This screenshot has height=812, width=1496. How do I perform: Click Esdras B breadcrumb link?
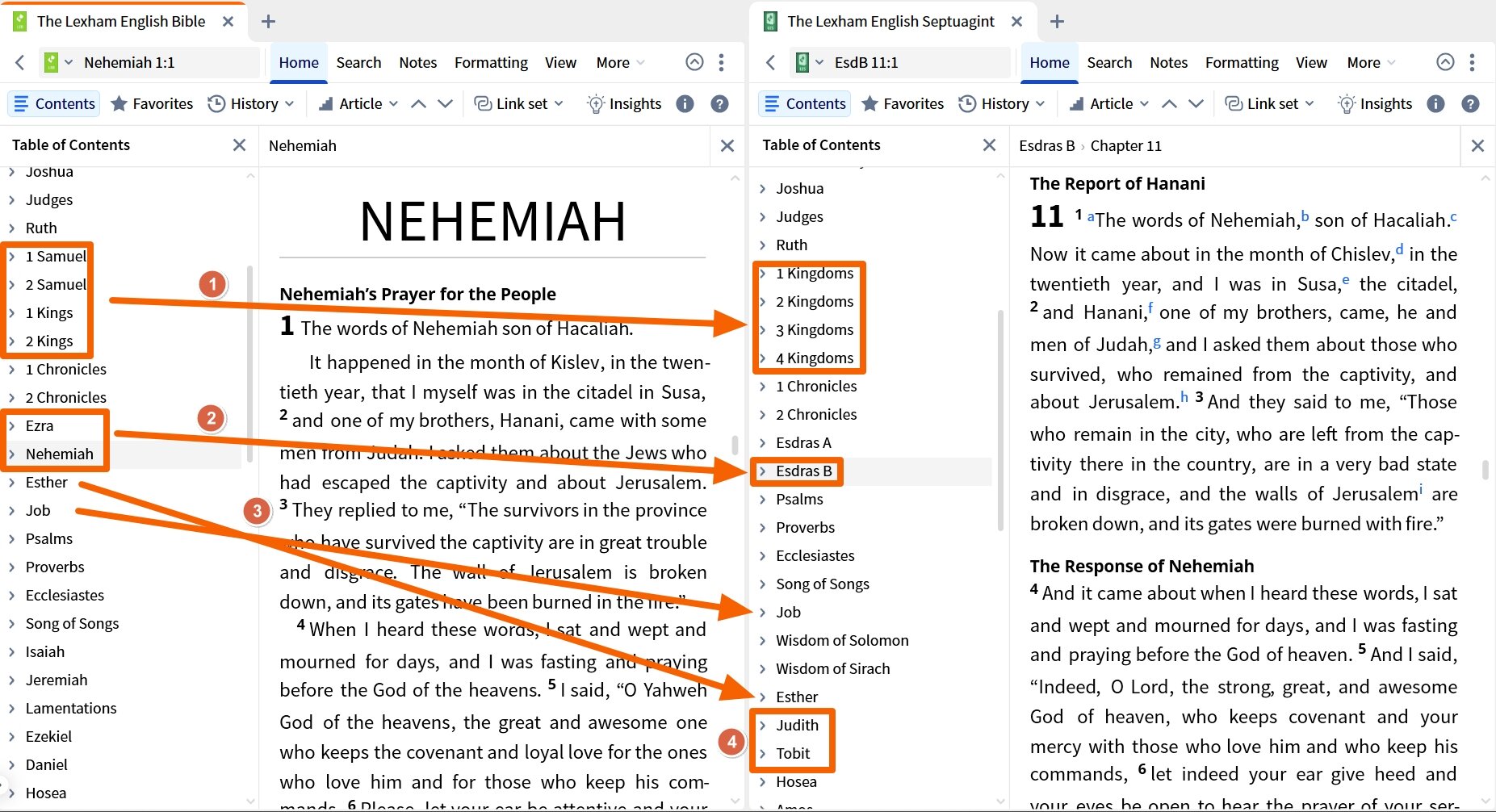pyautogui.click(x=1046, y=145)
